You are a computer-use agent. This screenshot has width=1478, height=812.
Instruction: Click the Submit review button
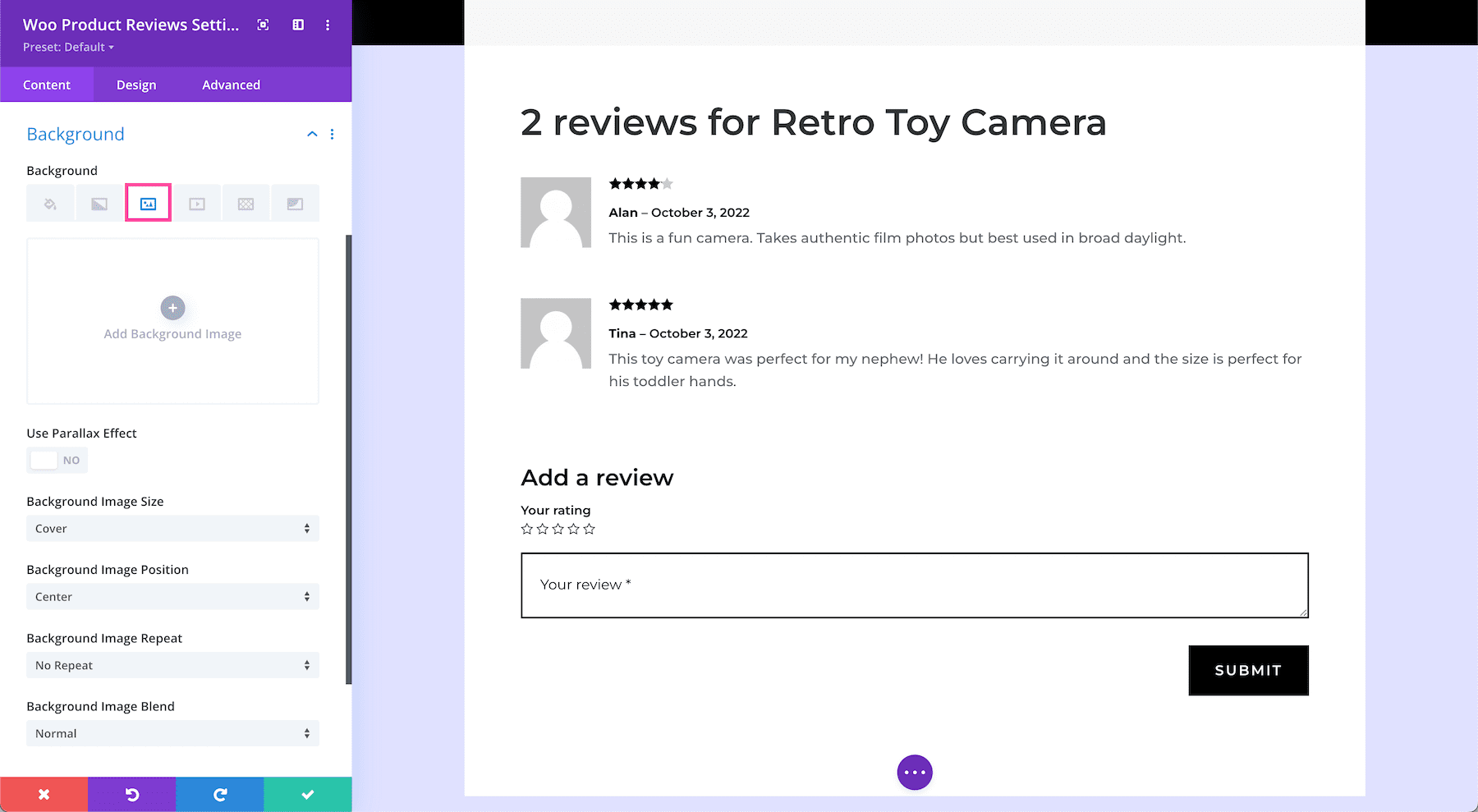point(1248,670)
